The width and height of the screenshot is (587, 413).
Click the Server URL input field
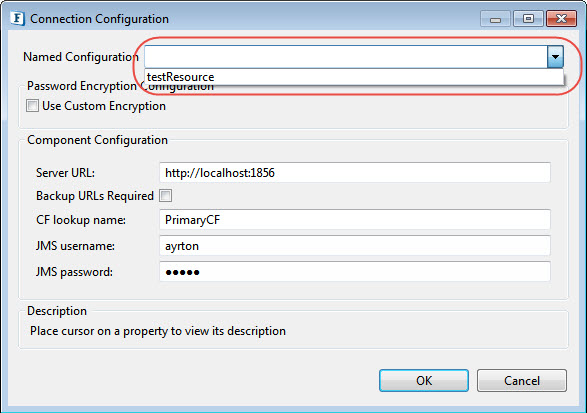[355, 173]
